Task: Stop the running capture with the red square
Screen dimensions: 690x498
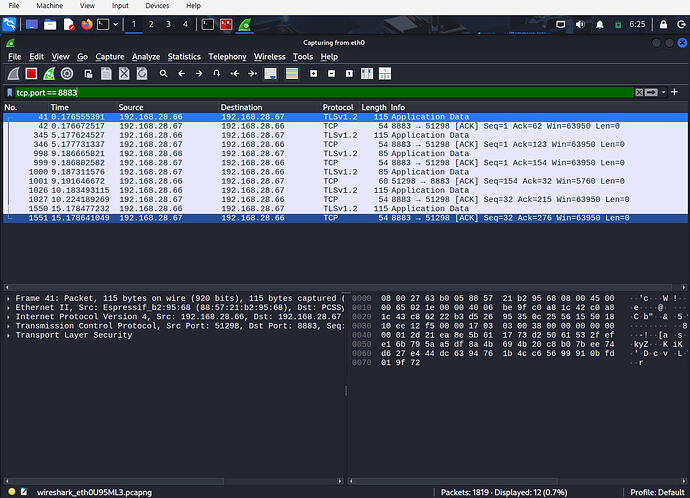Action: (31, 73)
